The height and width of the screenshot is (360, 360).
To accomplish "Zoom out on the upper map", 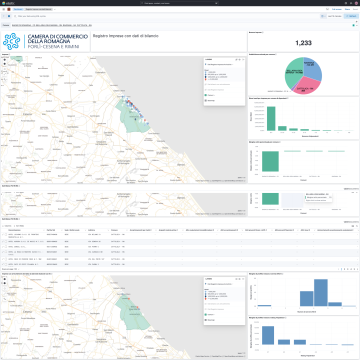I will coord(5,64).
